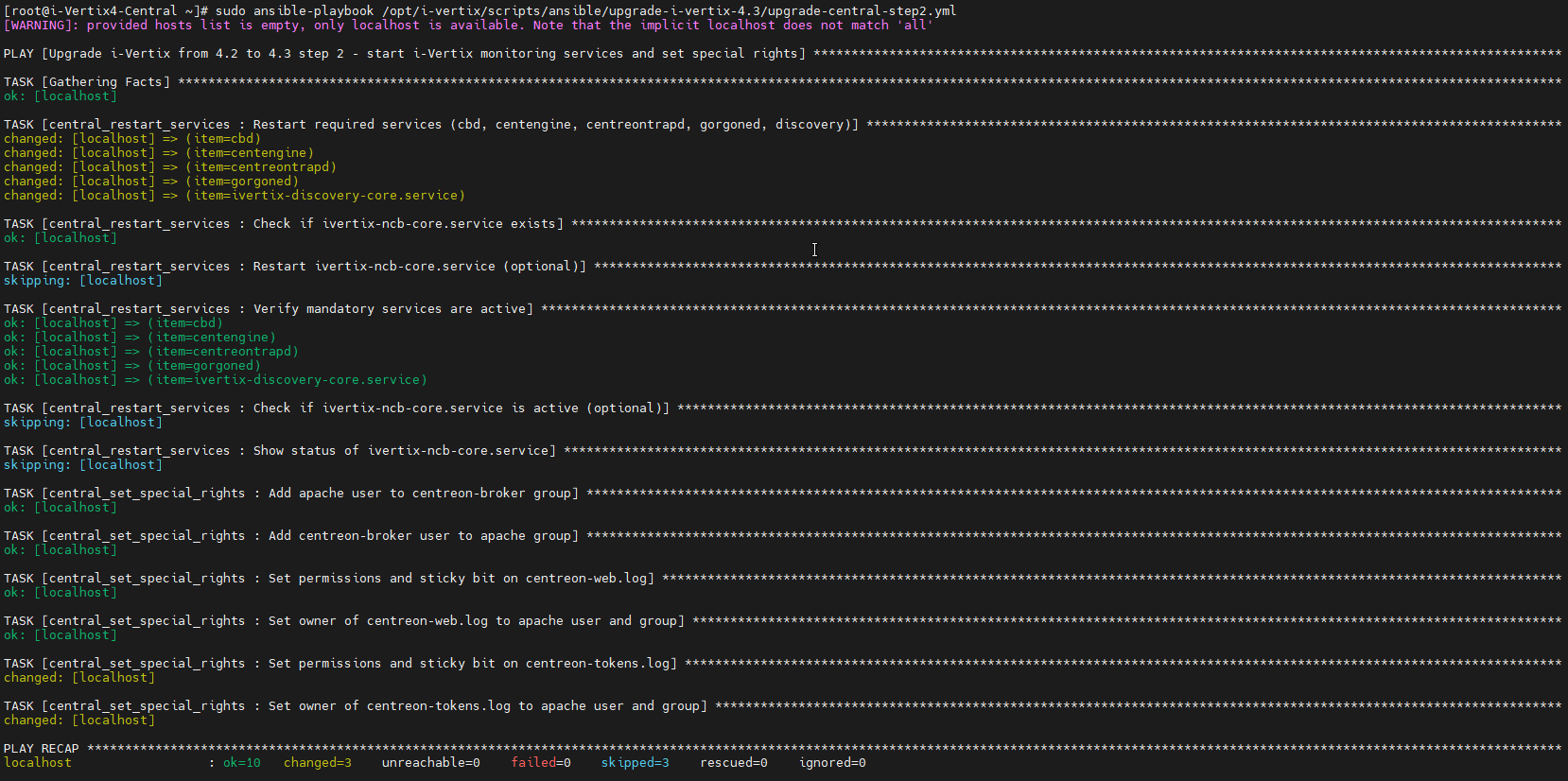Click 'Set permissions and sticky bit on centreon-tokens.log'
Image resolution: width=1568 pixels, height=781 pixels.
(x=782, y=664)
